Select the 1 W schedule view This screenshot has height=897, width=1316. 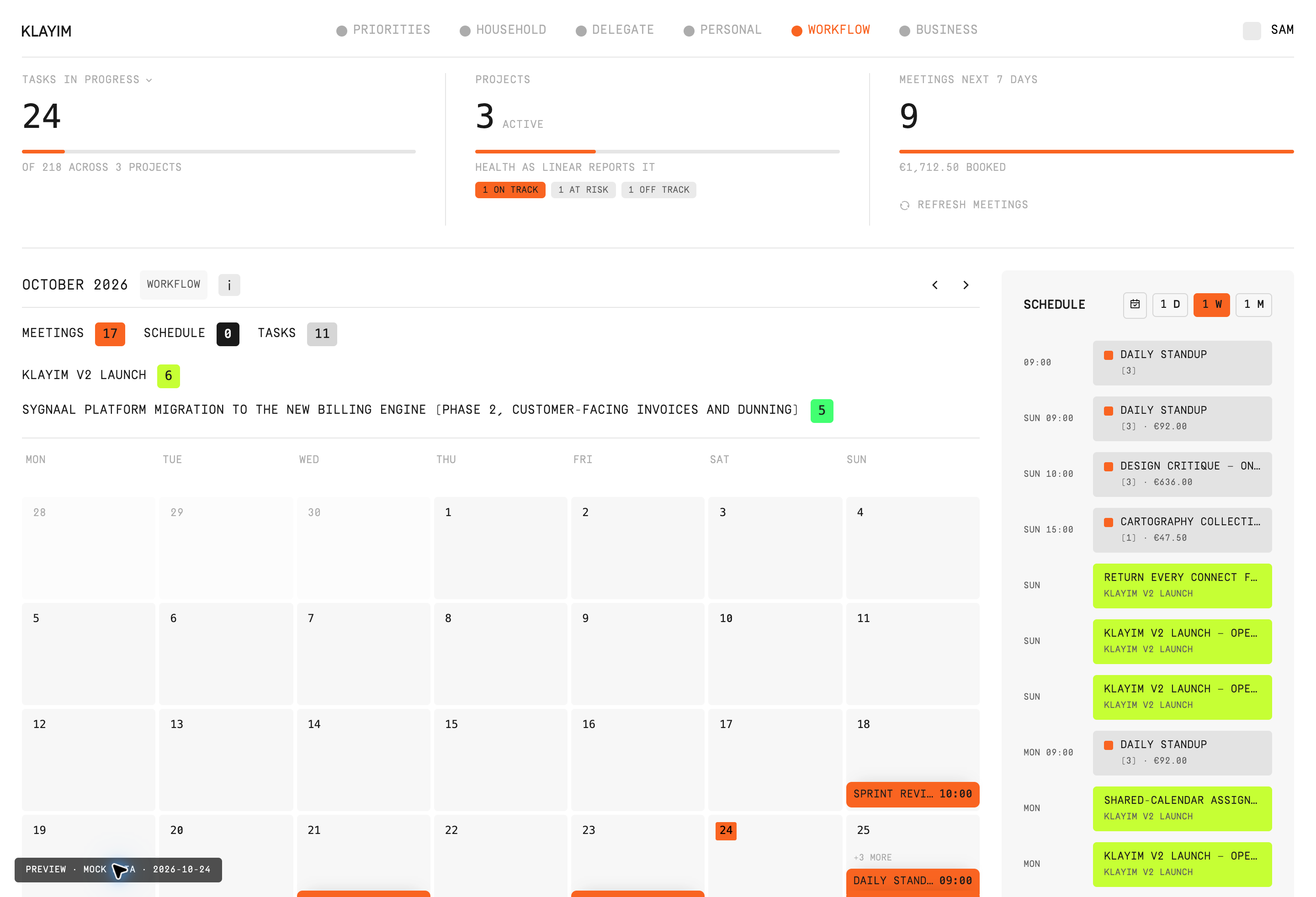(x=1211, y=305)
